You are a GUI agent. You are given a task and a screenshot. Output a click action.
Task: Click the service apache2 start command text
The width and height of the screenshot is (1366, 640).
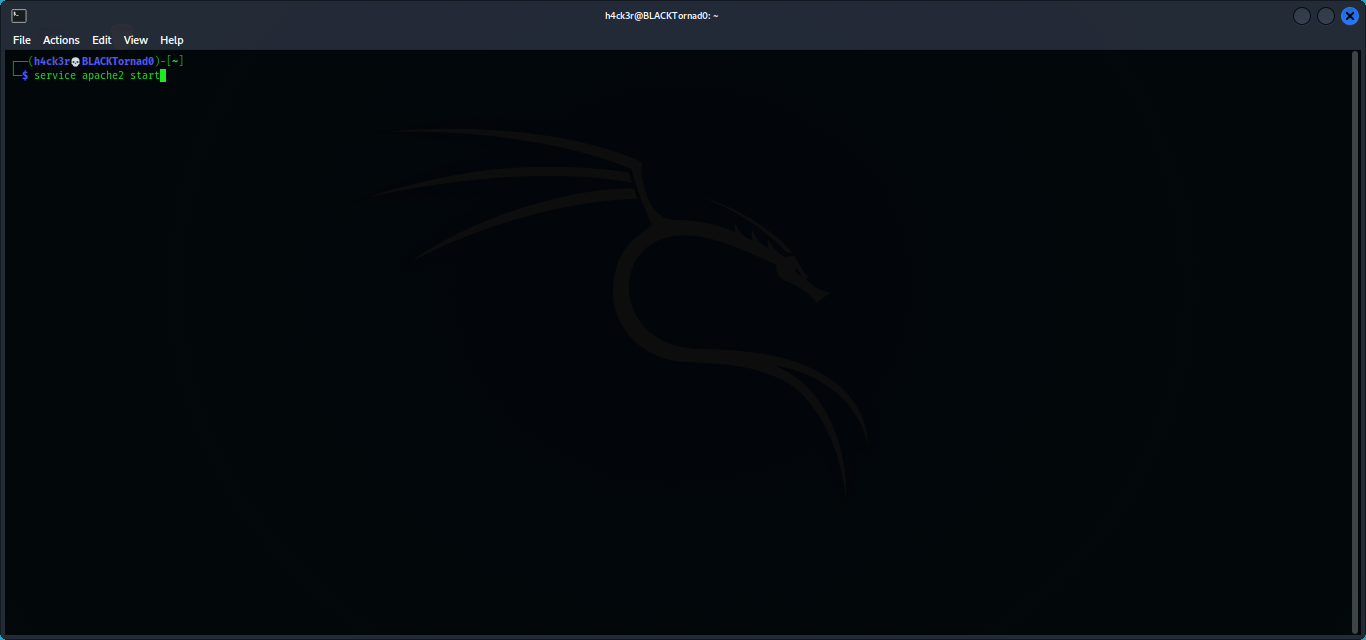tap(95, 75)
